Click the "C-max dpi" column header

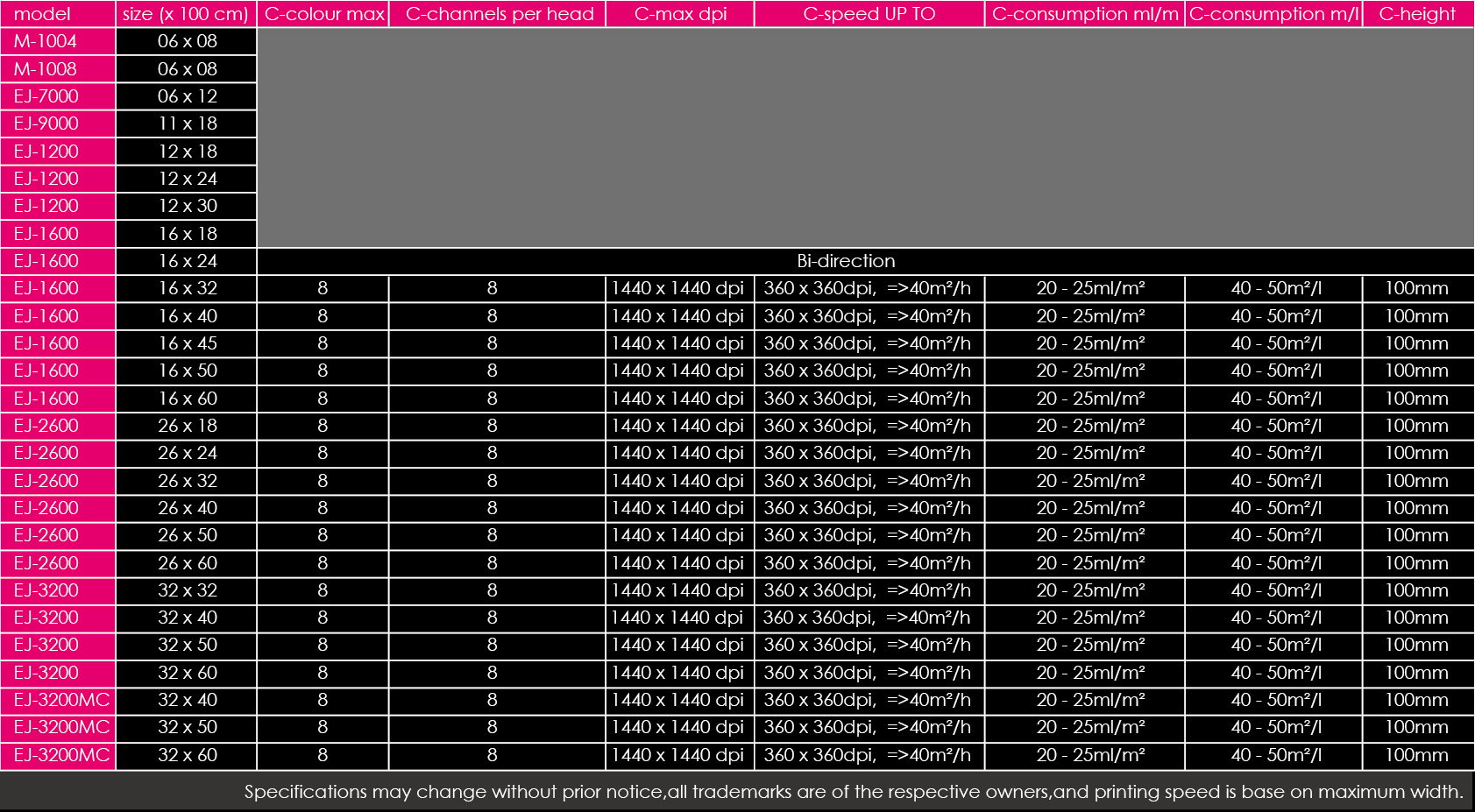tap(680, 14)
